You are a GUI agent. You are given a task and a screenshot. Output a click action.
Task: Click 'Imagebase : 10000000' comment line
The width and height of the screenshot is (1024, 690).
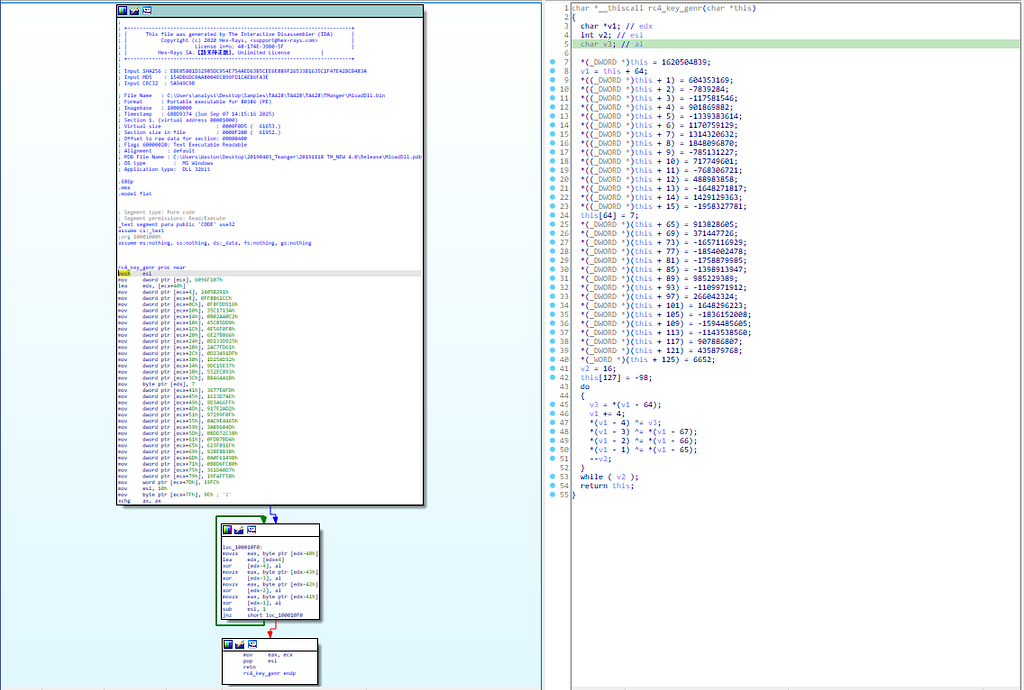pyautogui.click(x=155, y=108)
